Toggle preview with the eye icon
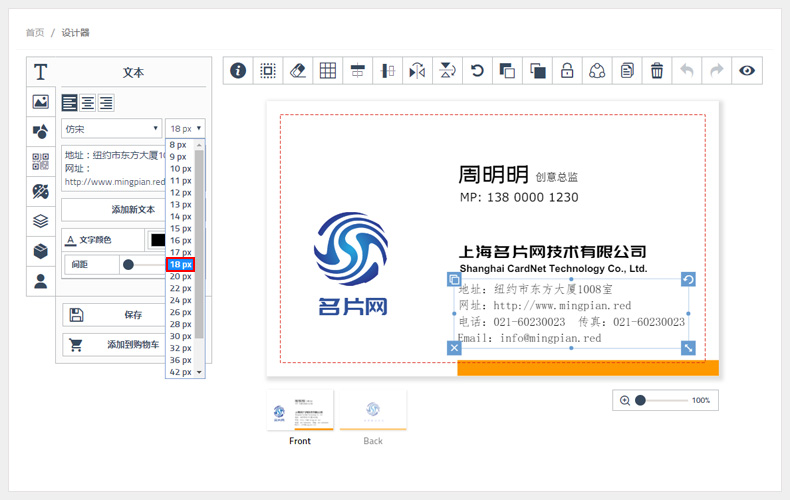Screen dimensions: 790x500 (747, 71)
